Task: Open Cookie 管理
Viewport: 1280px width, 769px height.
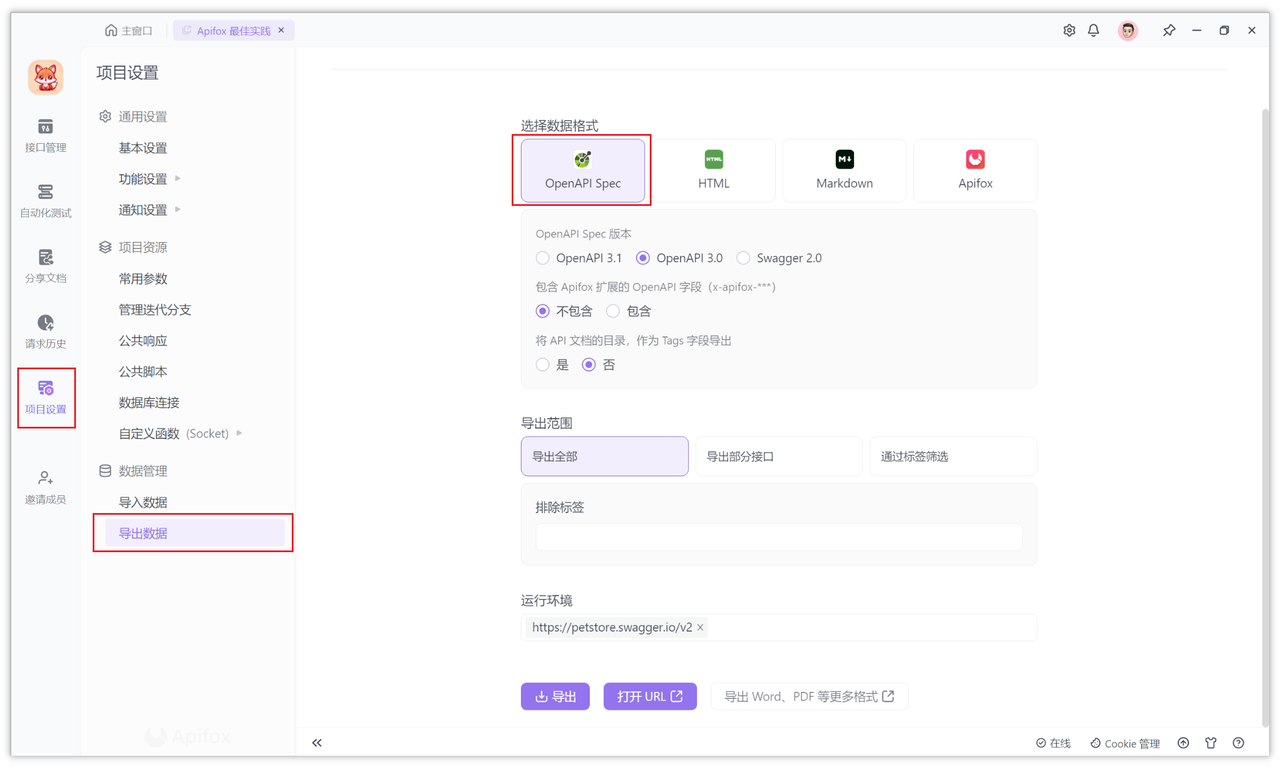Action: coord(1125,743)
